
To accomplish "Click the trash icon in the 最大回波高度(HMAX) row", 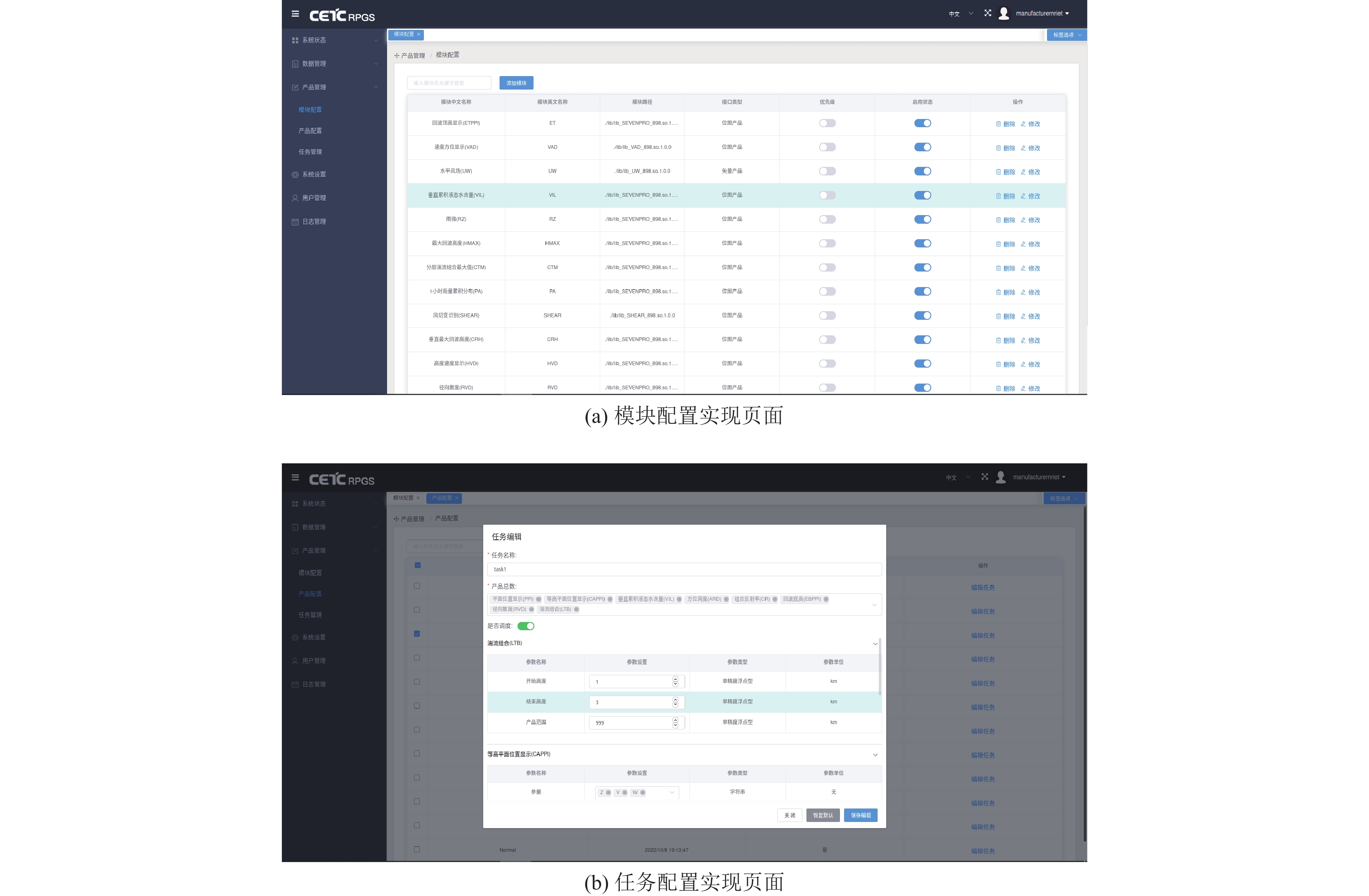I will coord(998,244).
